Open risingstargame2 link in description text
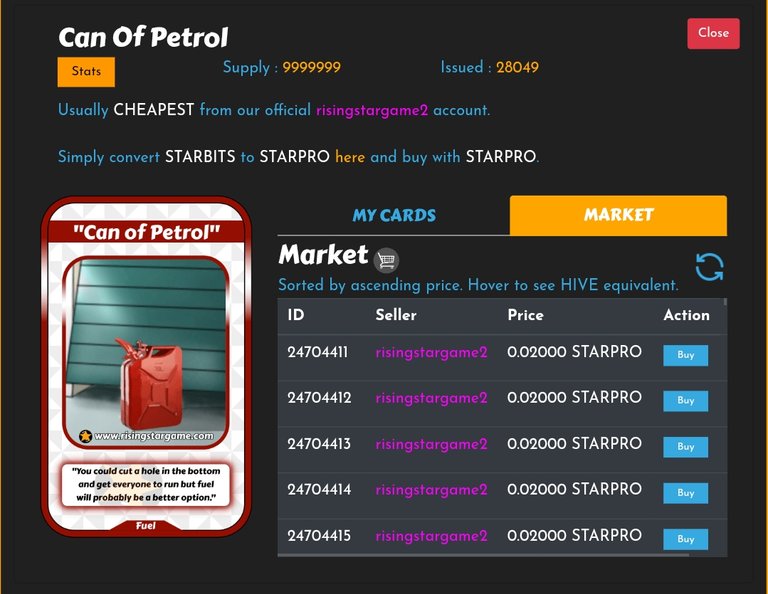Viewport: 768px width, 594px height. (372, 110)
